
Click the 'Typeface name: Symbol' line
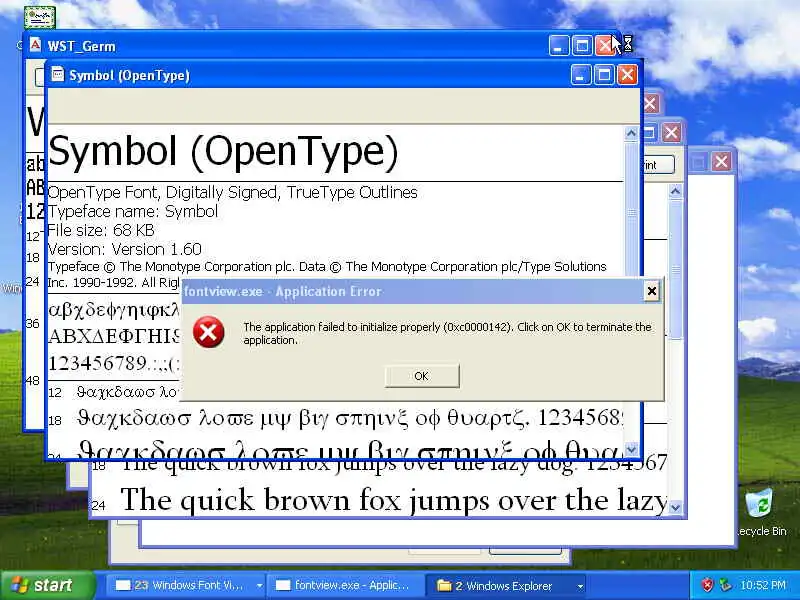pyautogui.click(x=133, y=211)
